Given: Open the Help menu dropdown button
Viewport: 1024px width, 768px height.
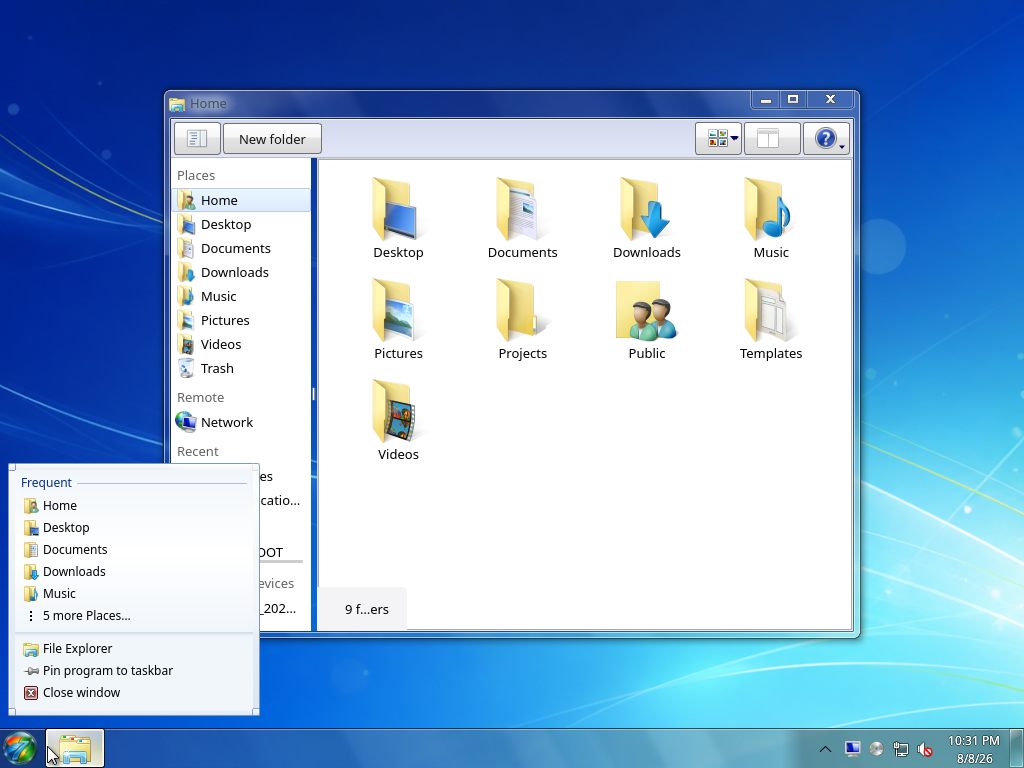Looking at the screenshot, I should tap(827, 138).
